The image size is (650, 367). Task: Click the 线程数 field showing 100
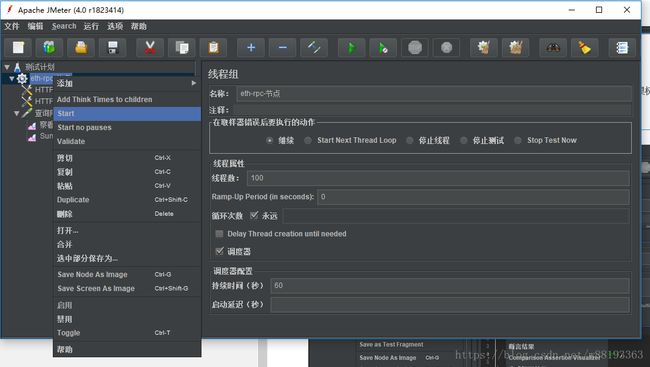pos(438,178)
